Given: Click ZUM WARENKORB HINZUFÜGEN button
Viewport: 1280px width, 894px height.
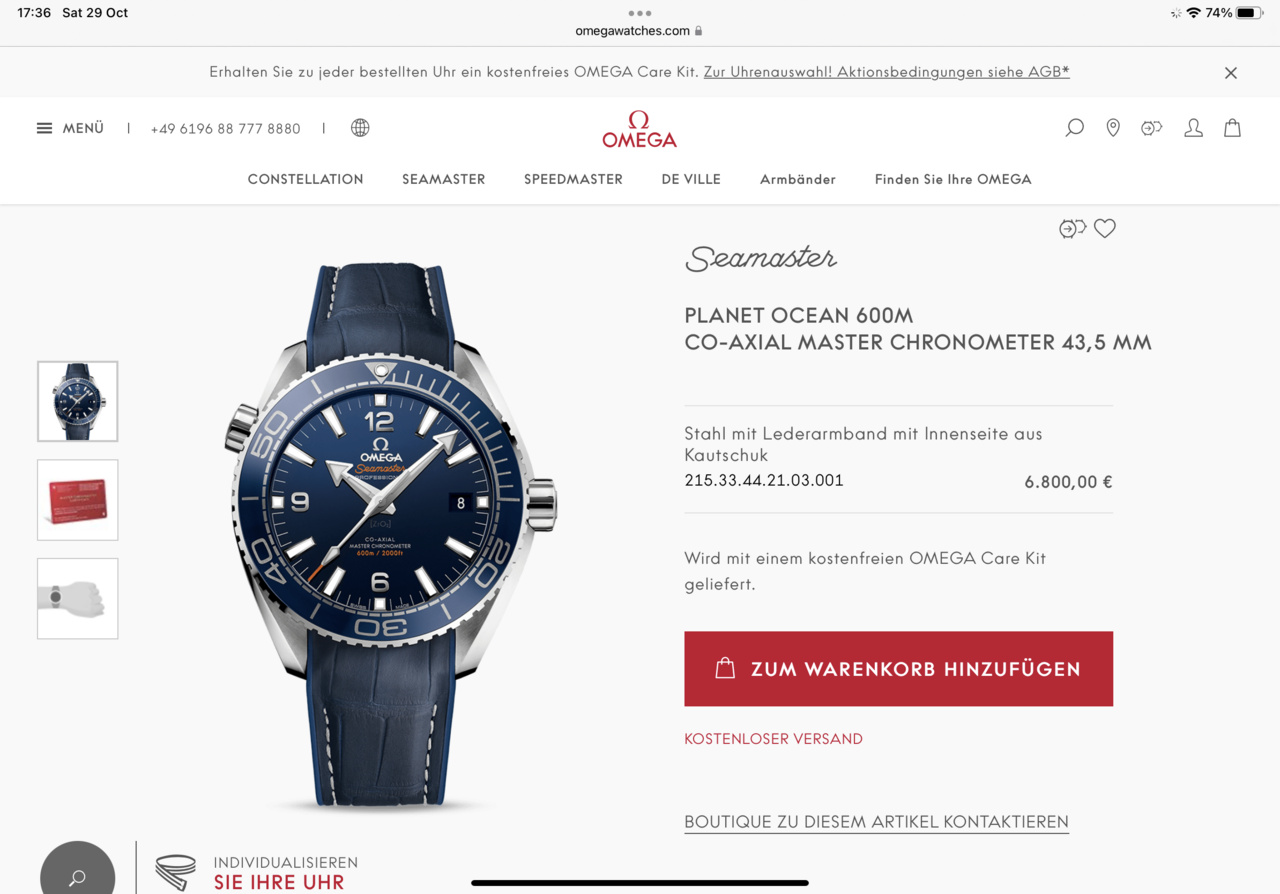Looking at the screenshot, I should [x=898, y=669].
